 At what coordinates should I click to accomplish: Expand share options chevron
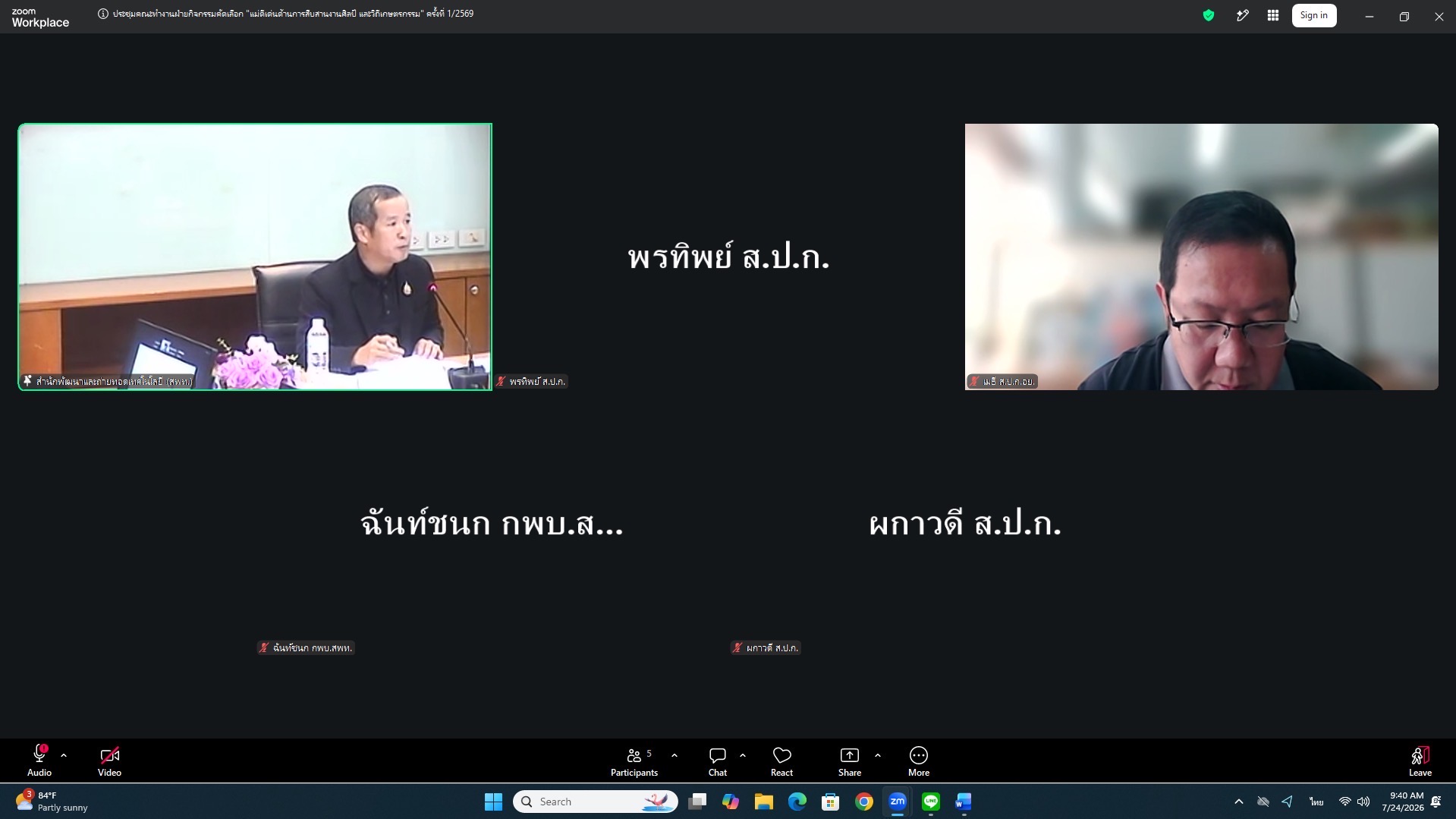click(x=878, y=756)
